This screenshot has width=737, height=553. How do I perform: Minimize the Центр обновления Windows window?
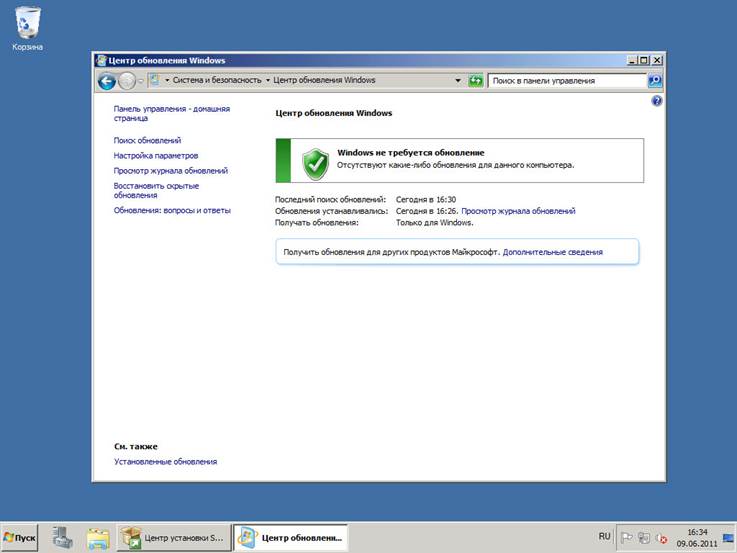click(x=632, y=60)
